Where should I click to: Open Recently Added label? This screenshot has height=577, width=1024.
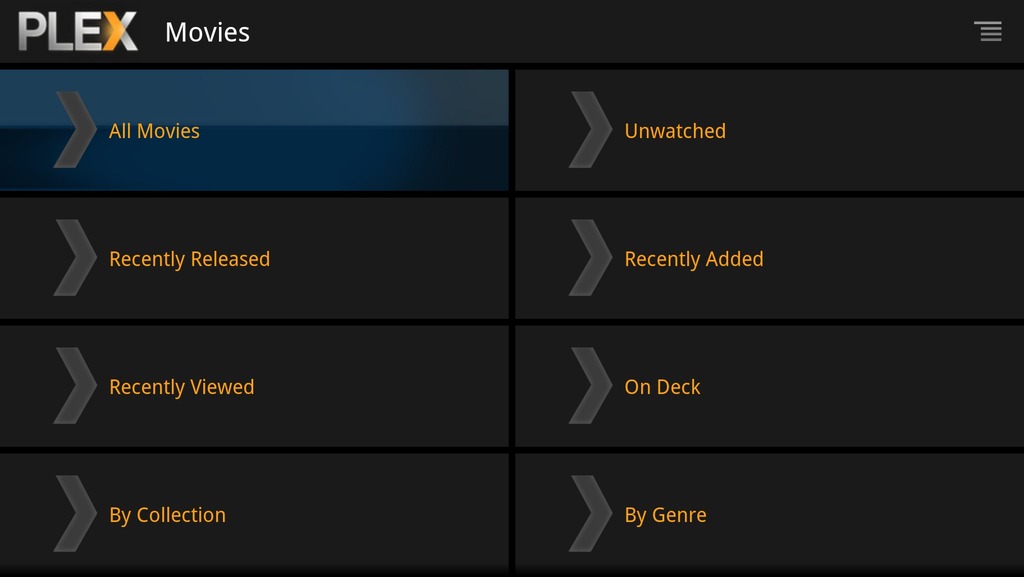click(694, 259)
